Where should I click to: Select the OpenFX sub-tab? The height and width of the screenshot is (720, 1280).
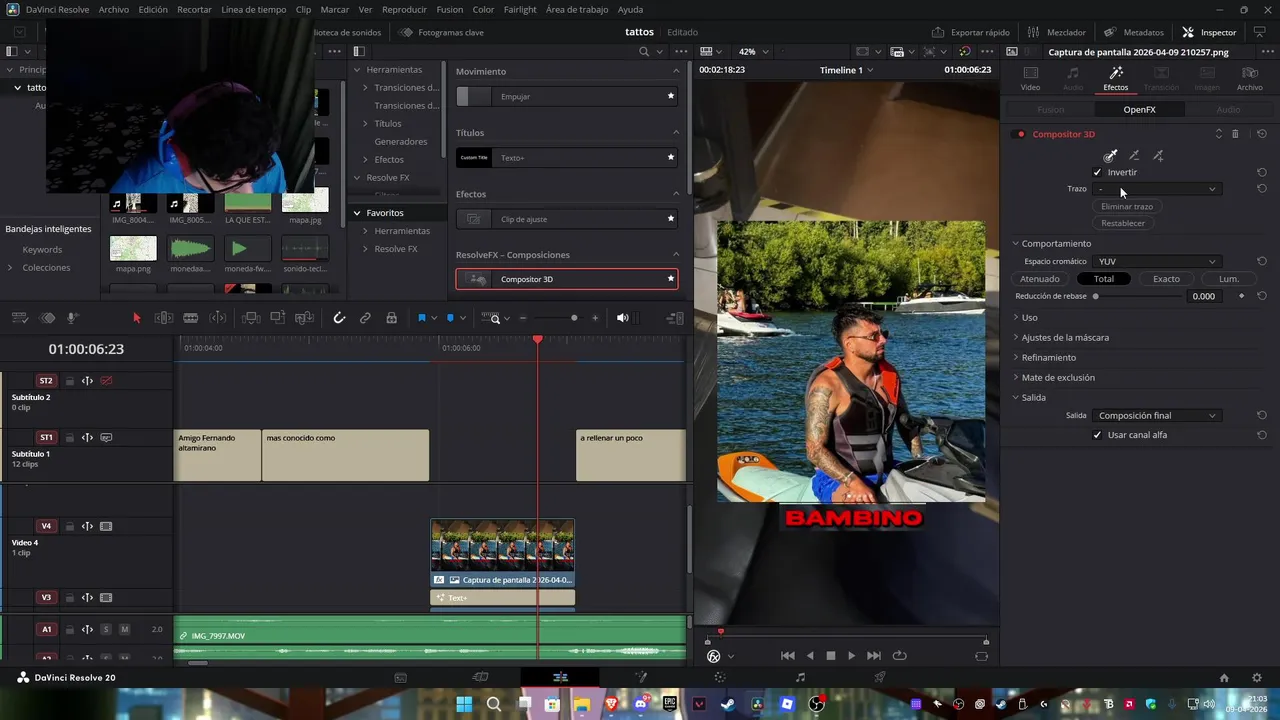(1139, 110)
